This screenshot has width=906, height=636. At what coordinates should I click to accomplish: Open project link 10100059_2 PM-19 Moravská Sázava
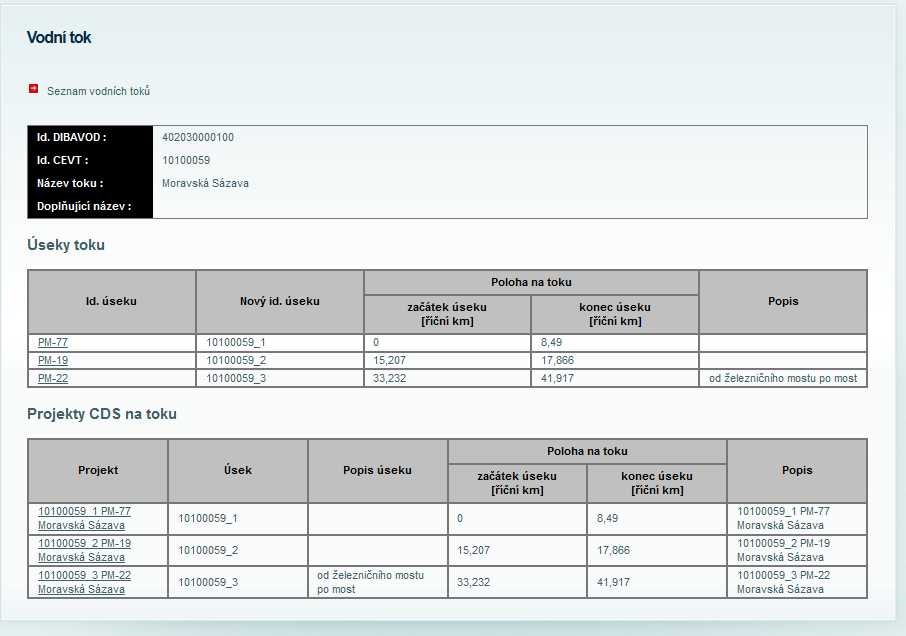84,550
